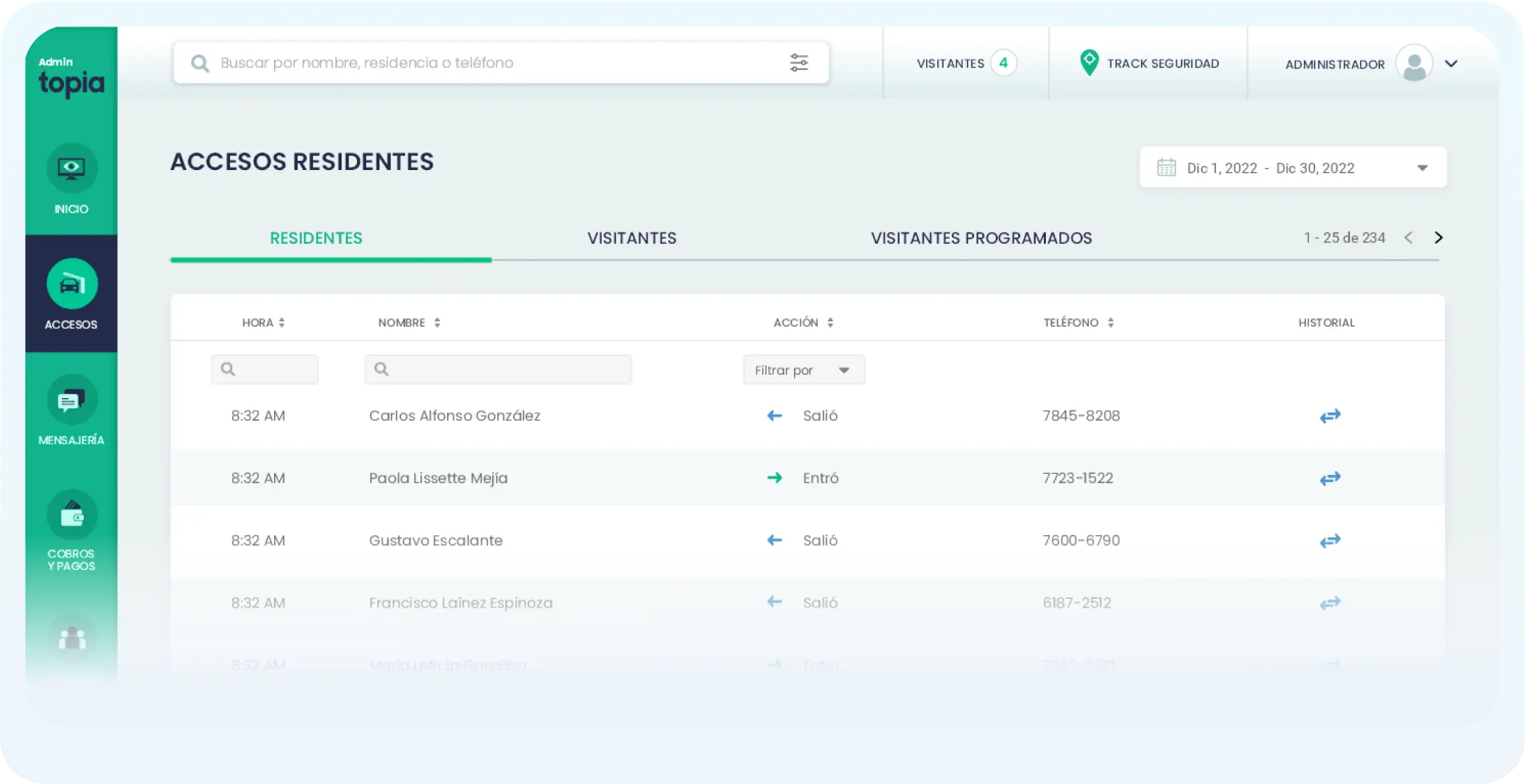
Task: Open the Filtrar por dropdown
Action: (803, 370)
